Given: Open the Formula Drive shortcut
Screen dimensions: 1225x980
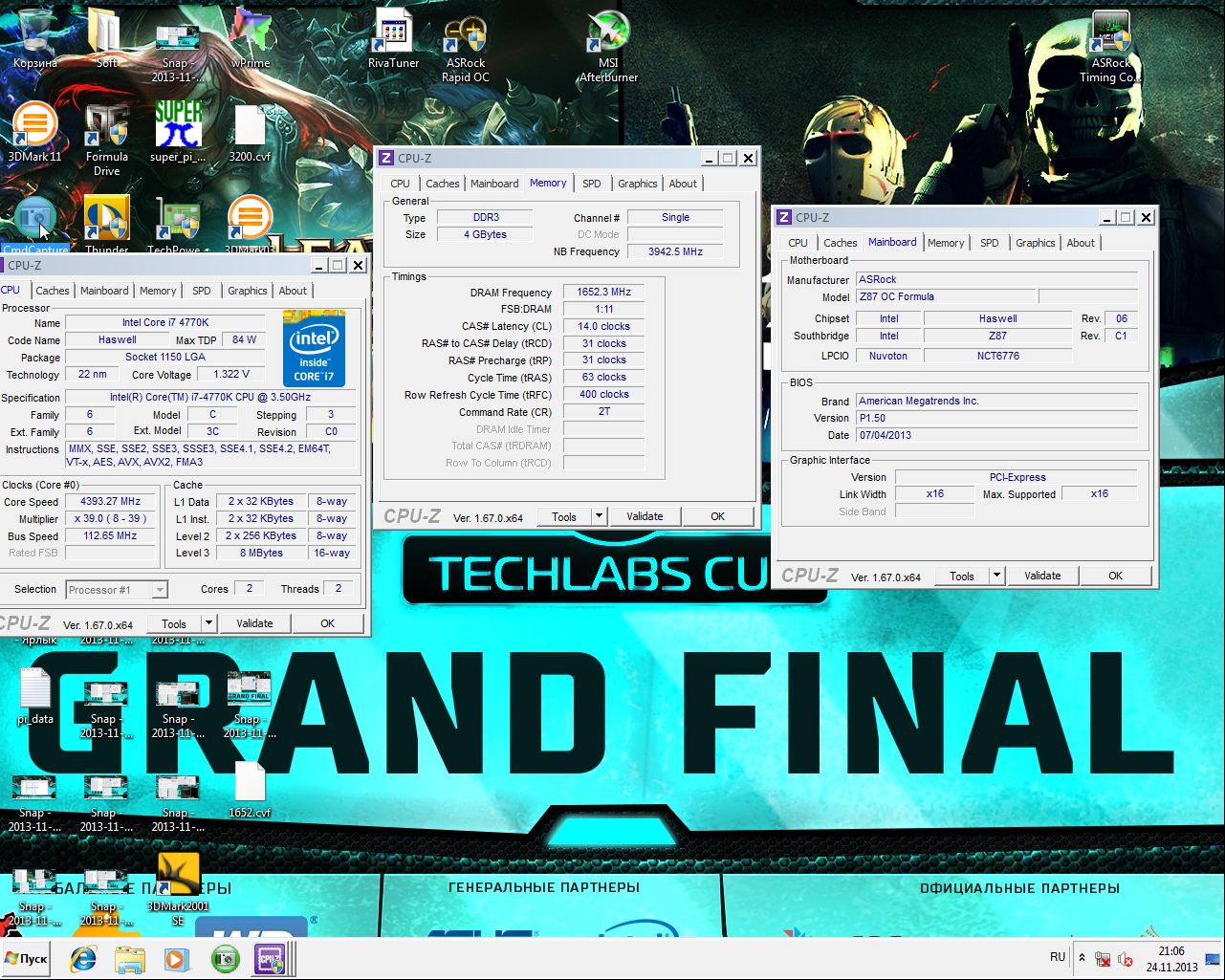Looking at the screenshot, I should click(x=106, y=139).
